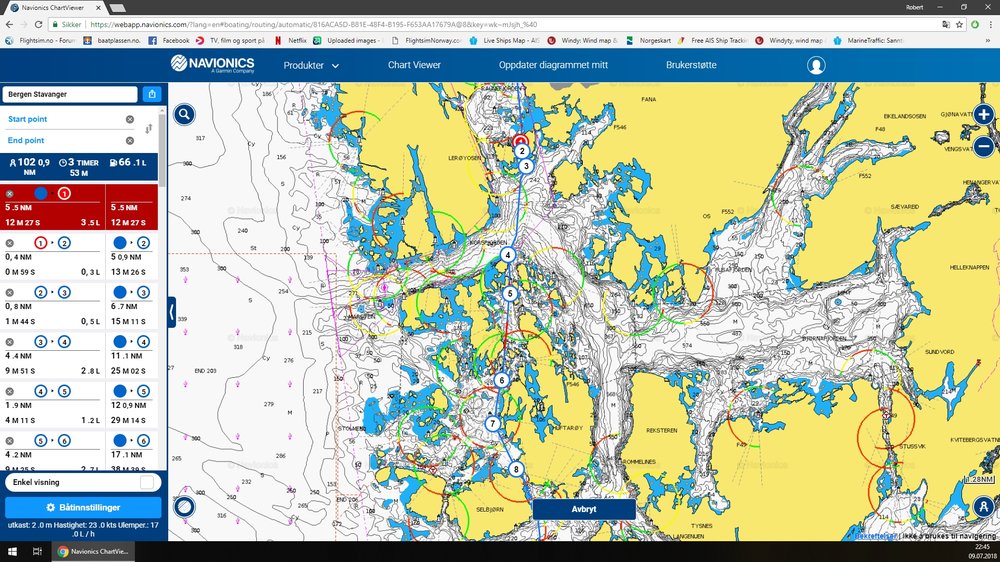Image resolution: width=1000 pixels, height=562 pixels.
Task: Open Norgeskart bookmark
Action: point(649,40)
